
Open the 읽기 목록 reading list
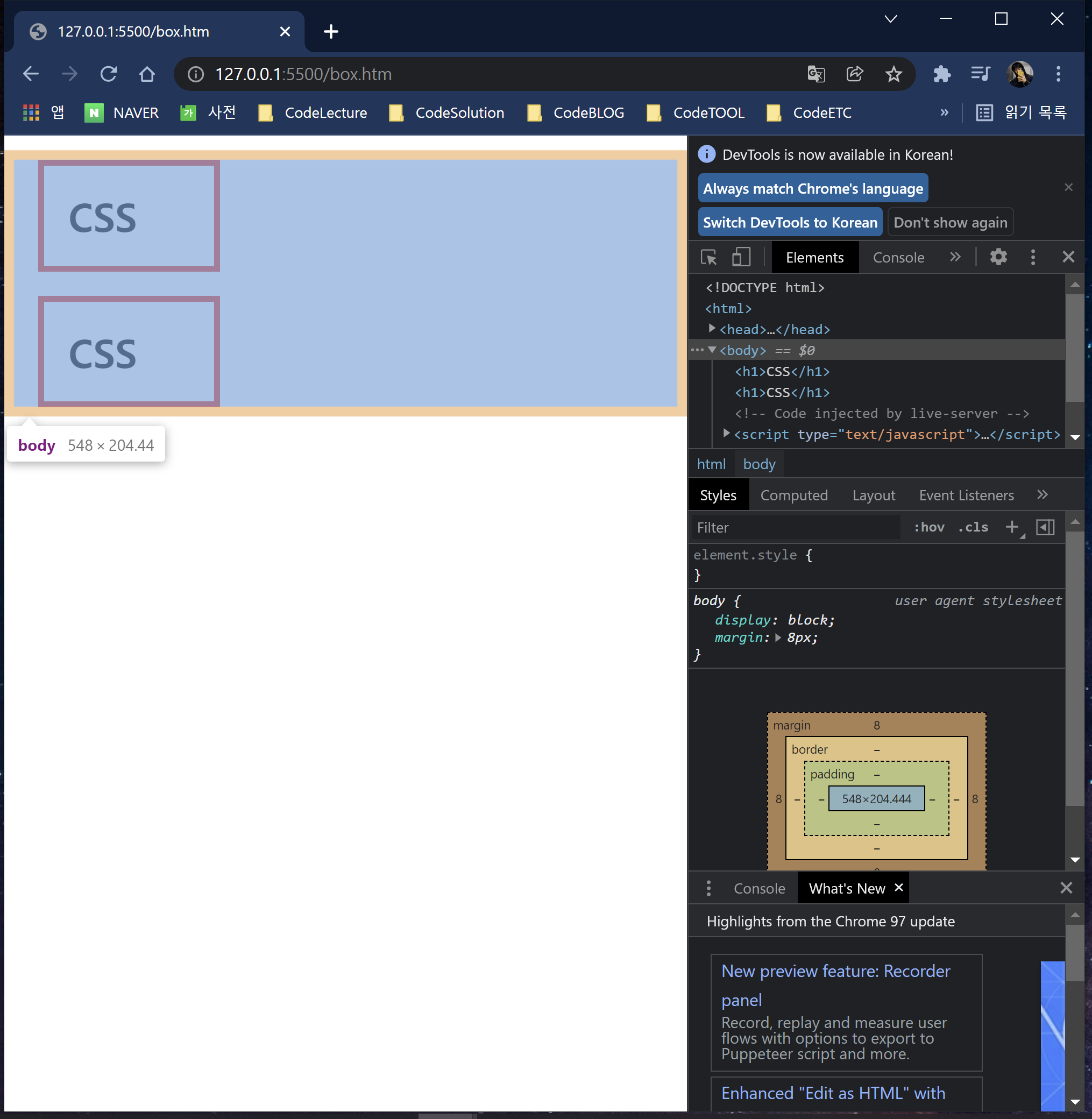pyautogui.click(x=1022, y=112)
